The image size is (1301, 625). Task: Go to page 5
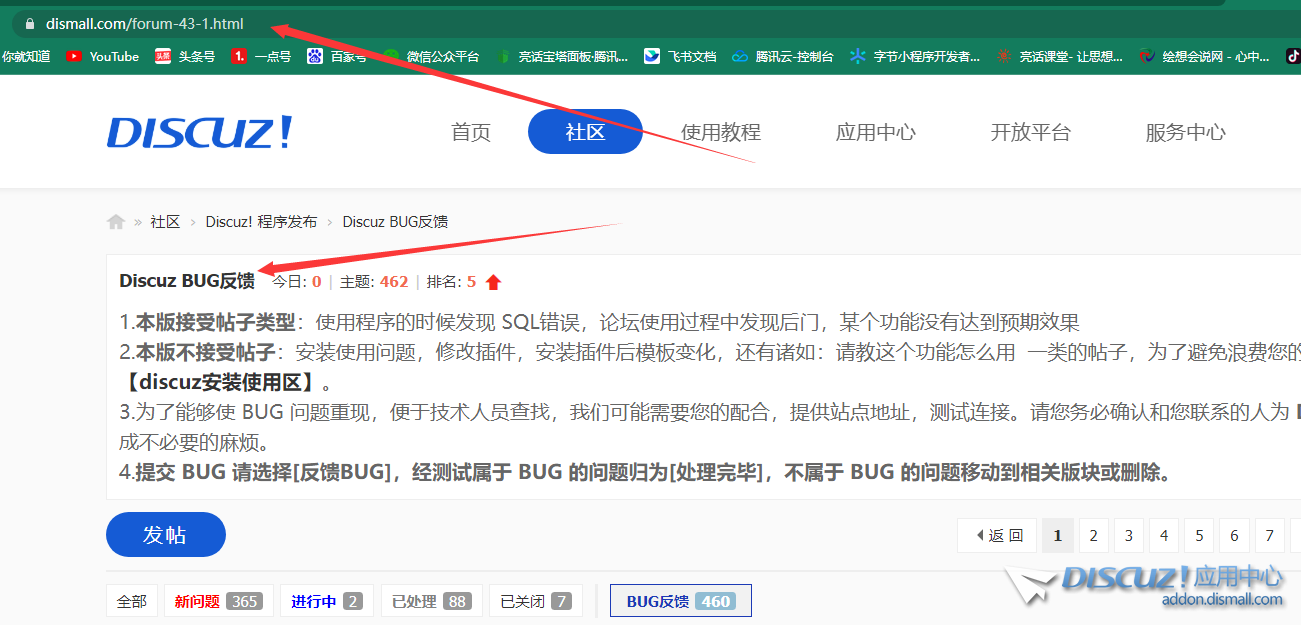click(1199, 536)
